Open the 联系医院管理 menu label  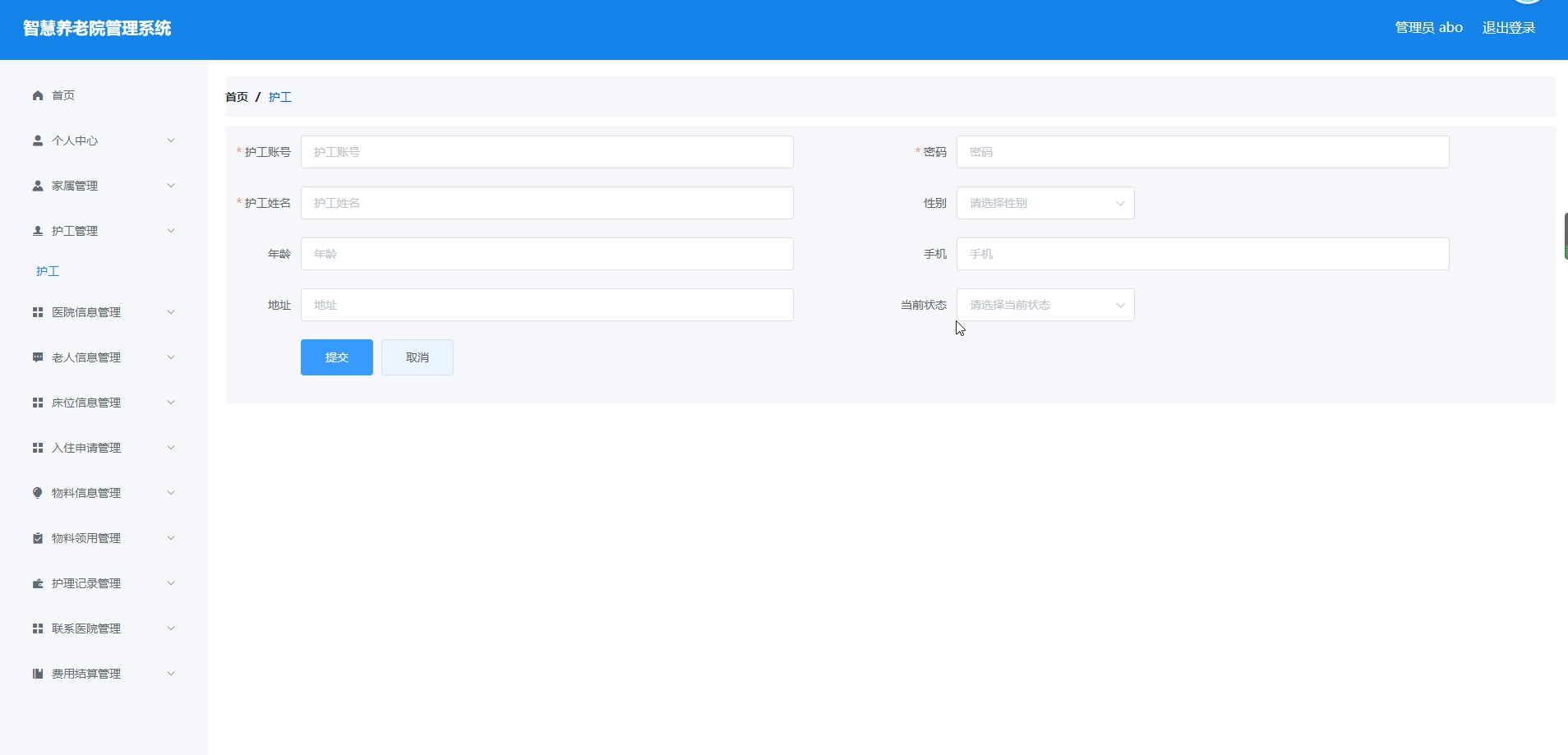pyautogui.click(x=86, y=628)
